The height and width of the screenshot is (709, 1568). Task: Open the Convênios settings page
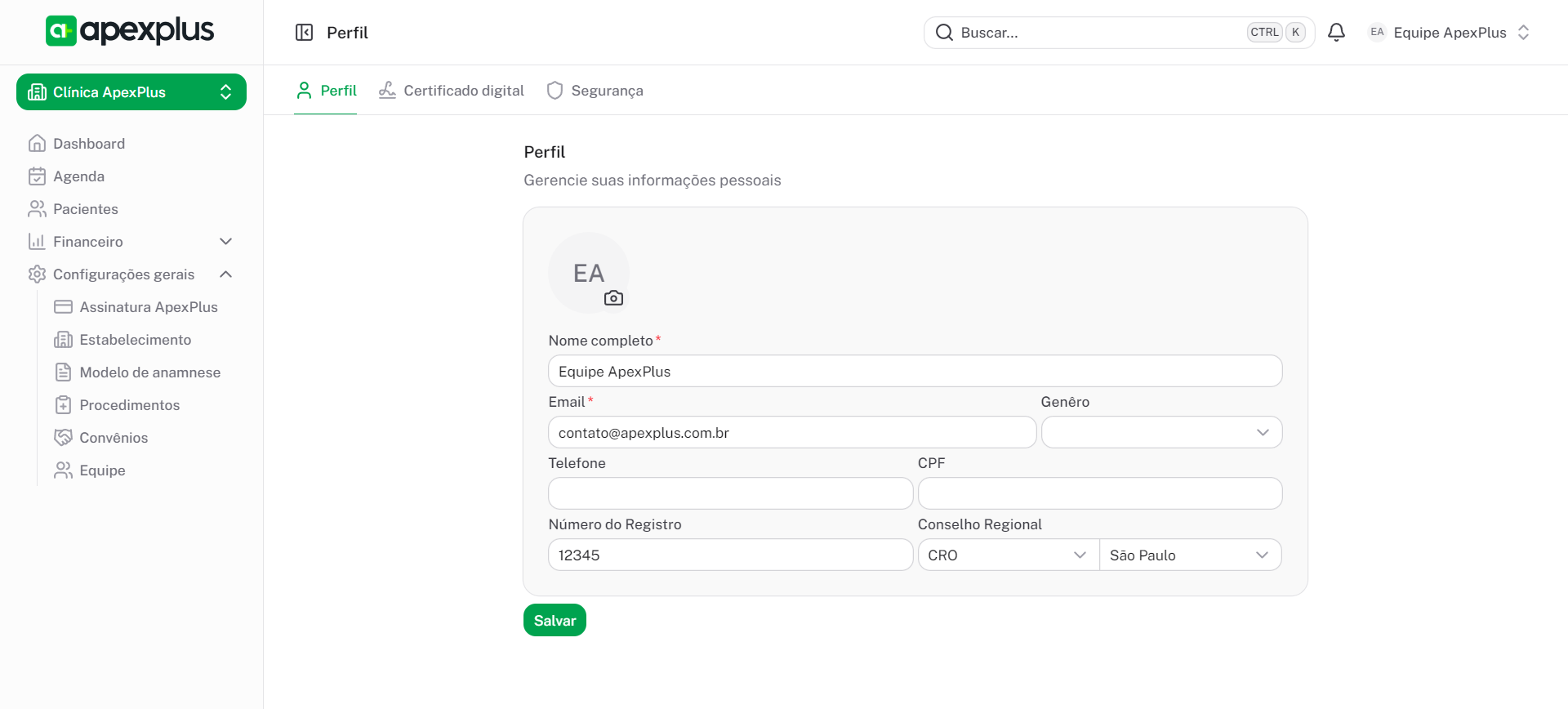[114, 438]
